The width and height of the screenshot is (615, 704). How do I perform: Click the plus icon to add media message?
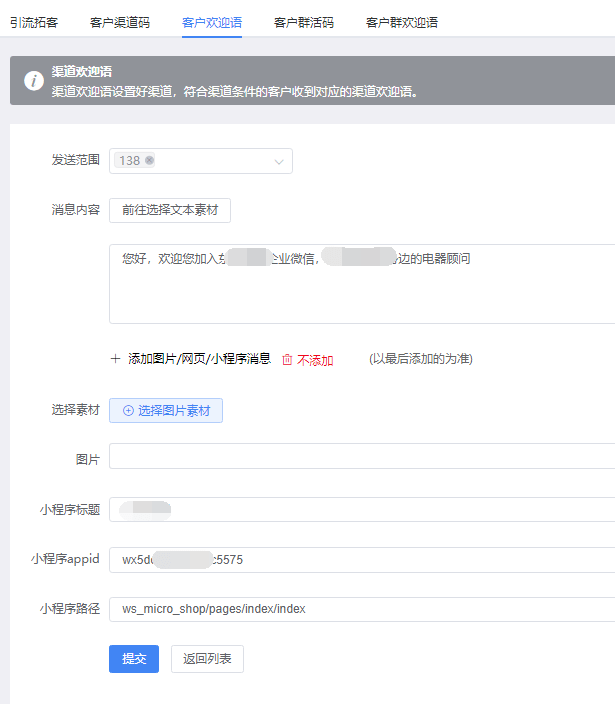pos(115,358)
